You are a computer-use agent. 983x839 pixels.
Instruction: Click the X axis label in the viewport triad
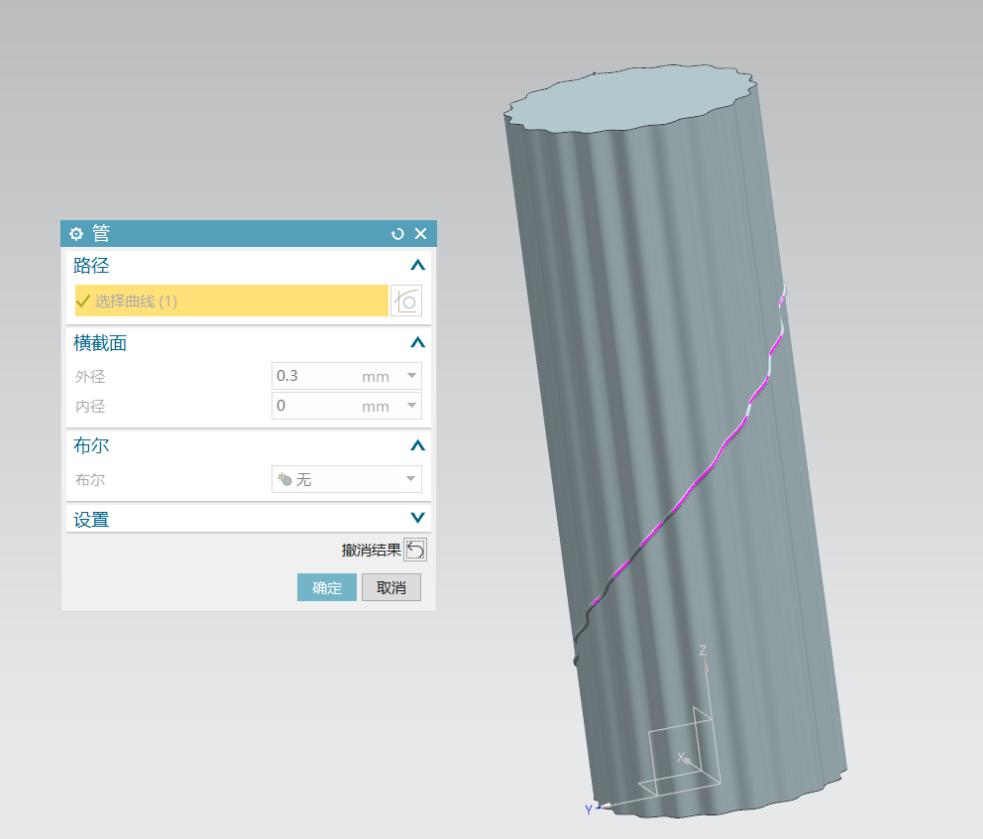pyautogui.click(x=682, y=757)
